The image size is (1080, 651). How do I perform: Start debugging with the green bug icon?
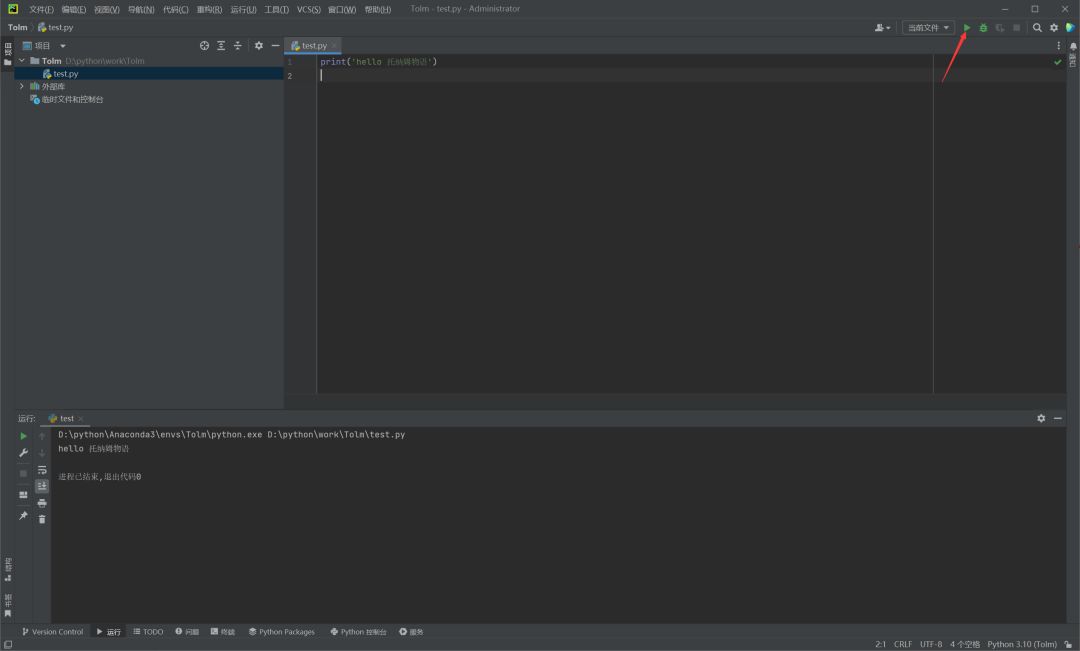pyautogui.click(x=983, y=28)
